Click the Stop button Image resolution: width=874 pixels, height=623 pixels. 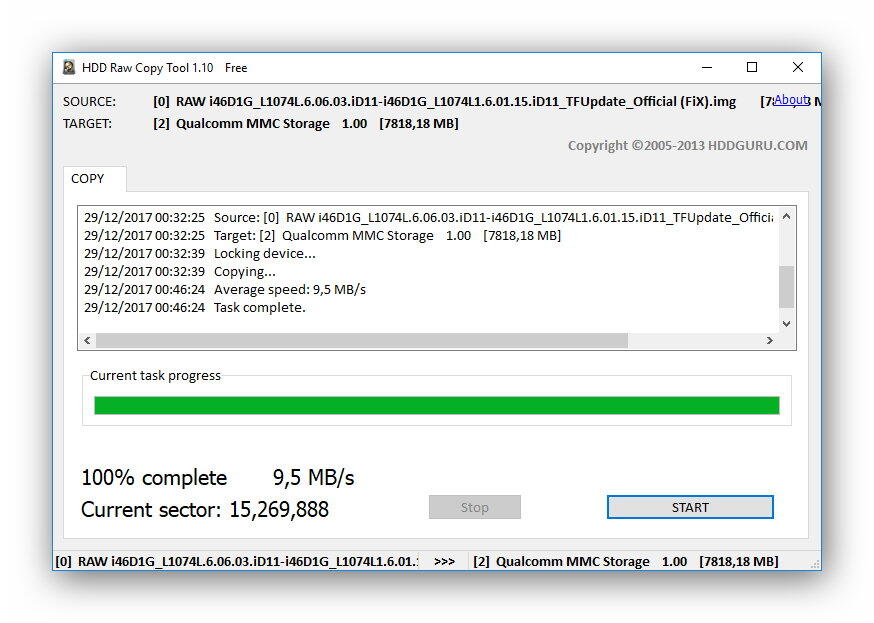coord(474,507)
